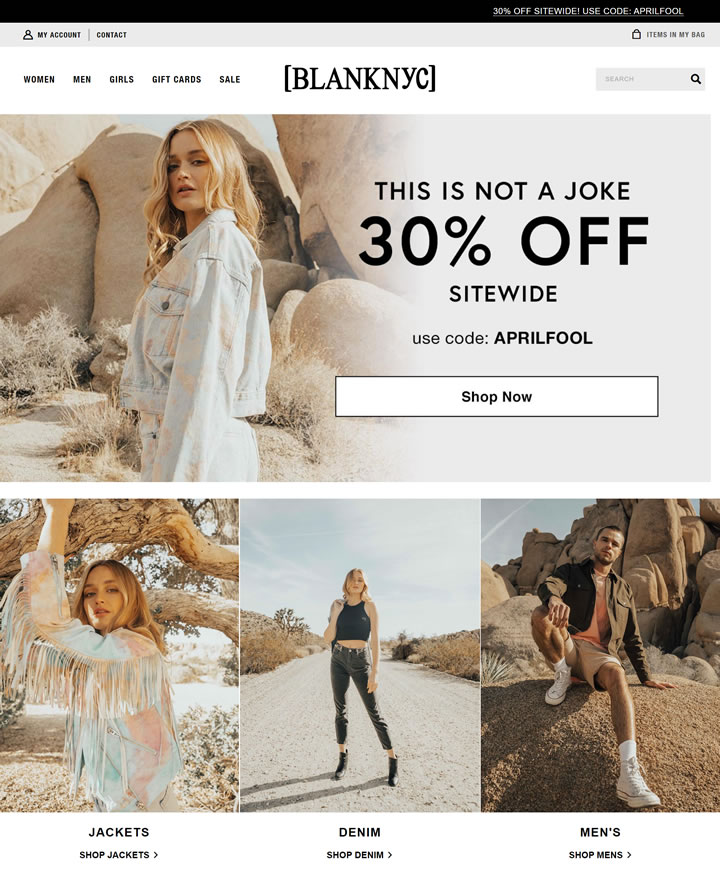
Task: Click the search magnifier icon
Action: [696, 79]
